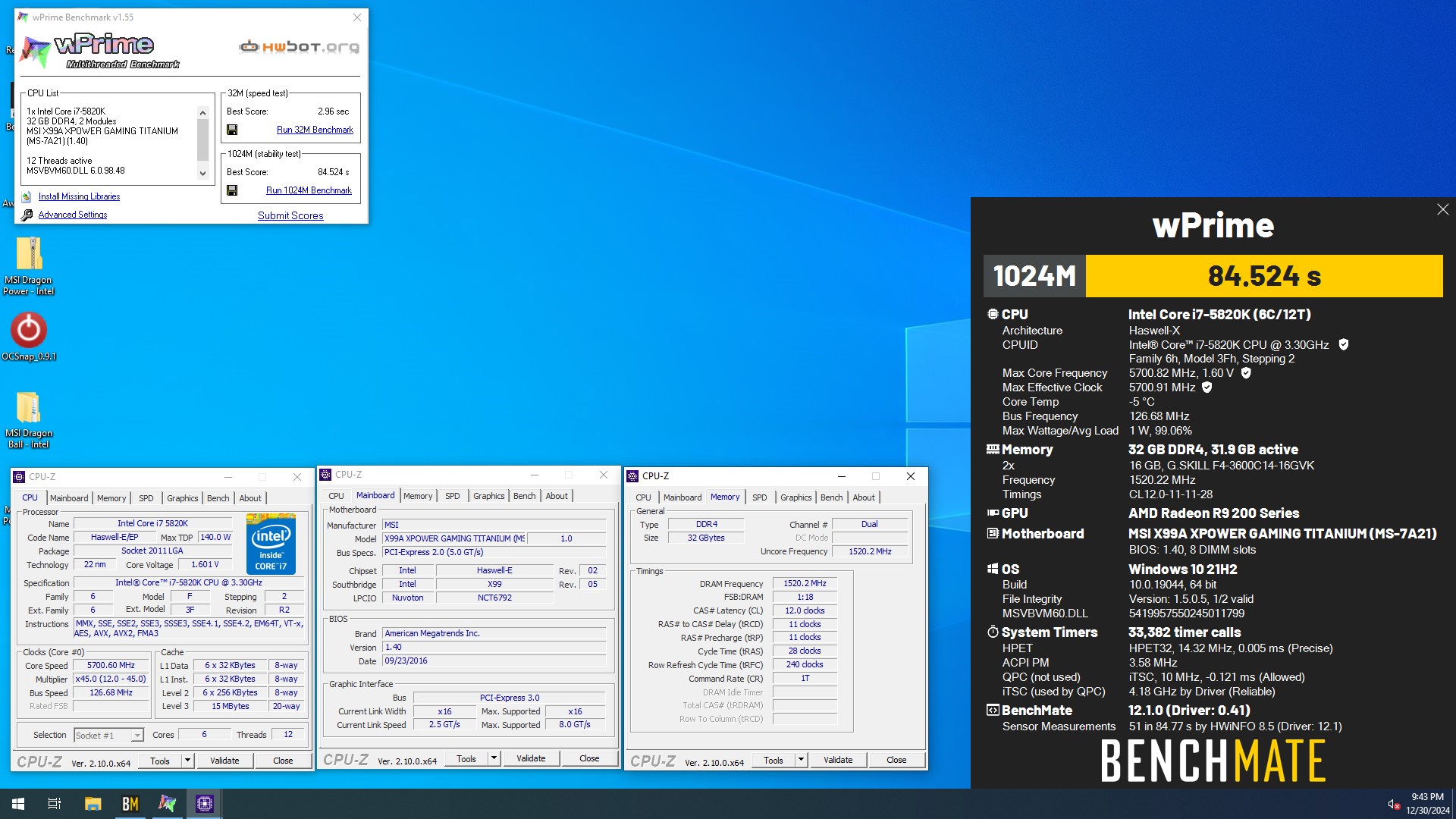Click the DRAM Frequency 1520.2 MHz field
This screenshot has height=819, width=1456.
[805, 583]
